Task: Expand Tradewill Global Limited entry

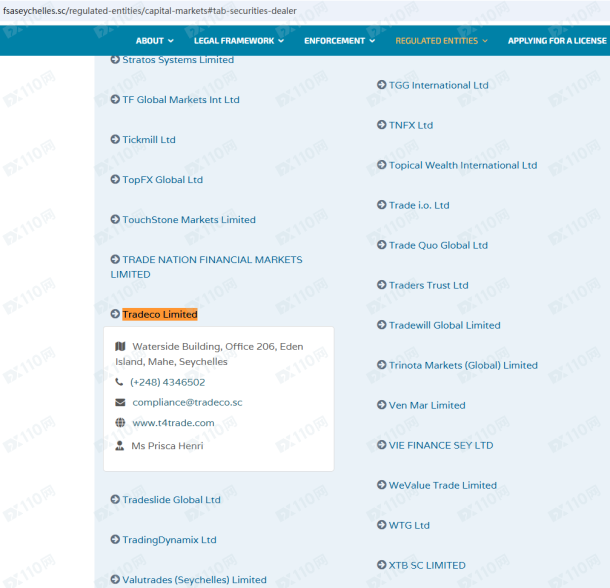Action: [x=445, y=325]
